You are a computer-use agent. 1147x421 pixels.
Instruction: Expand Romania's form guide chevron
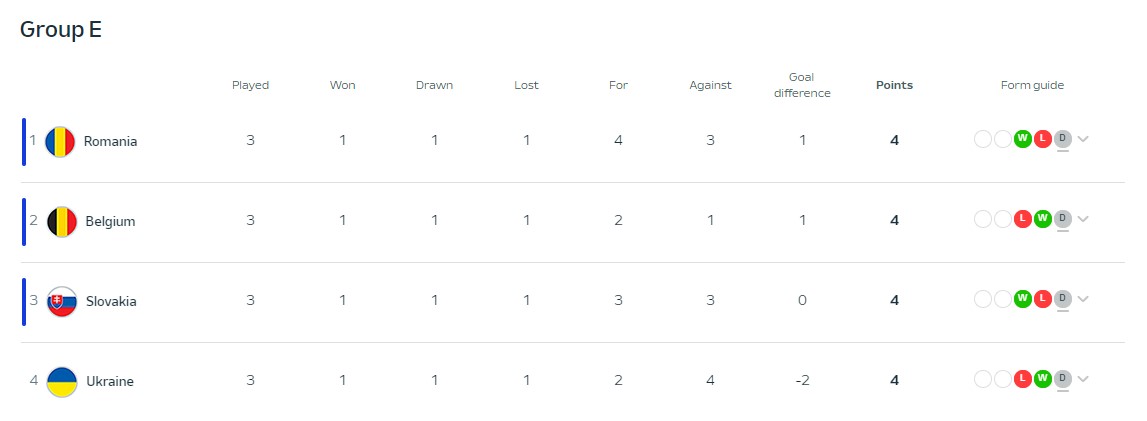[1083, 139]
